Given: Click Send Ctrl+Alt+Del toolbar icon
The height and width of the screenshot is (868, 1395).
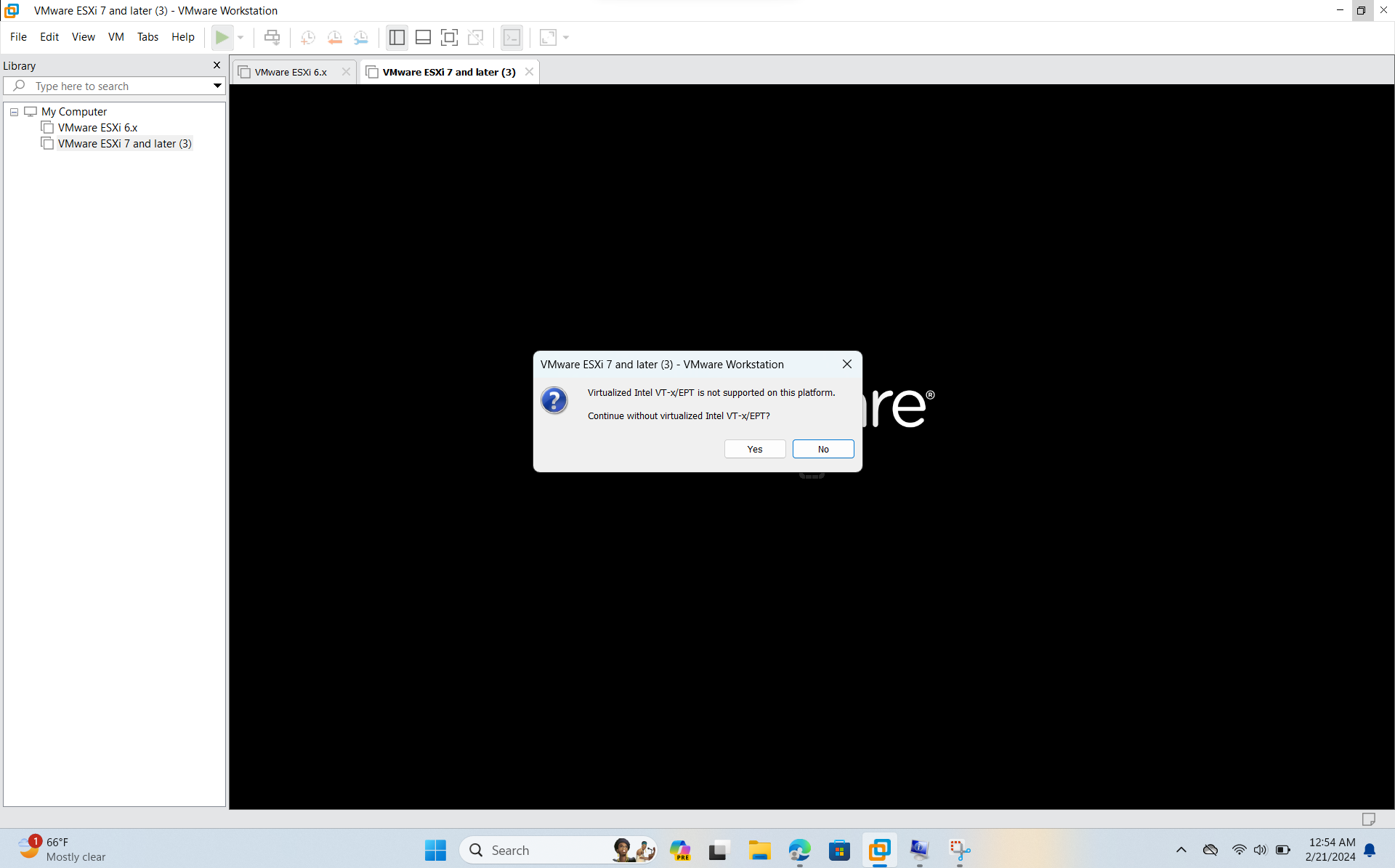Looking at the screenshot, I should [272, 37].
